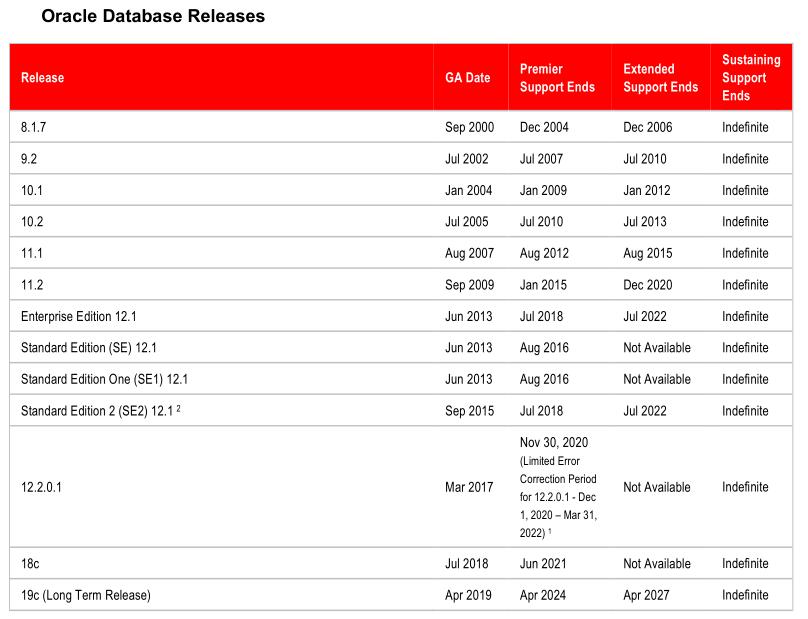Image resolution: width=808 pixels, height=619 pixels.
Task: Click 'Jul 2018' GA date in 18c row
Action: 466,563
